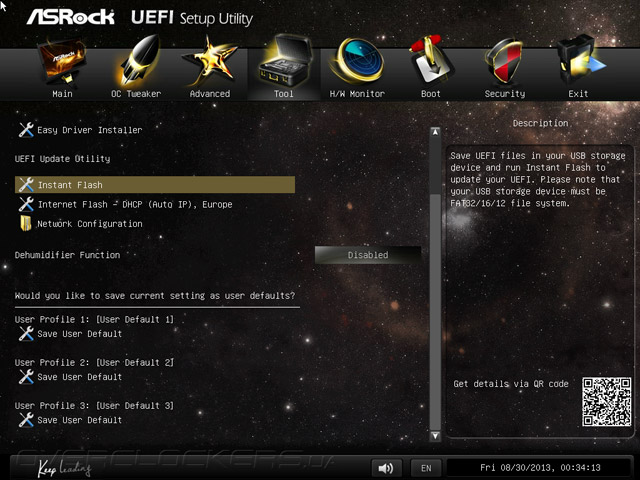Launch Easy Driver Installer
The height and width of the screenshot is (480, 640).
coord(90,130)
